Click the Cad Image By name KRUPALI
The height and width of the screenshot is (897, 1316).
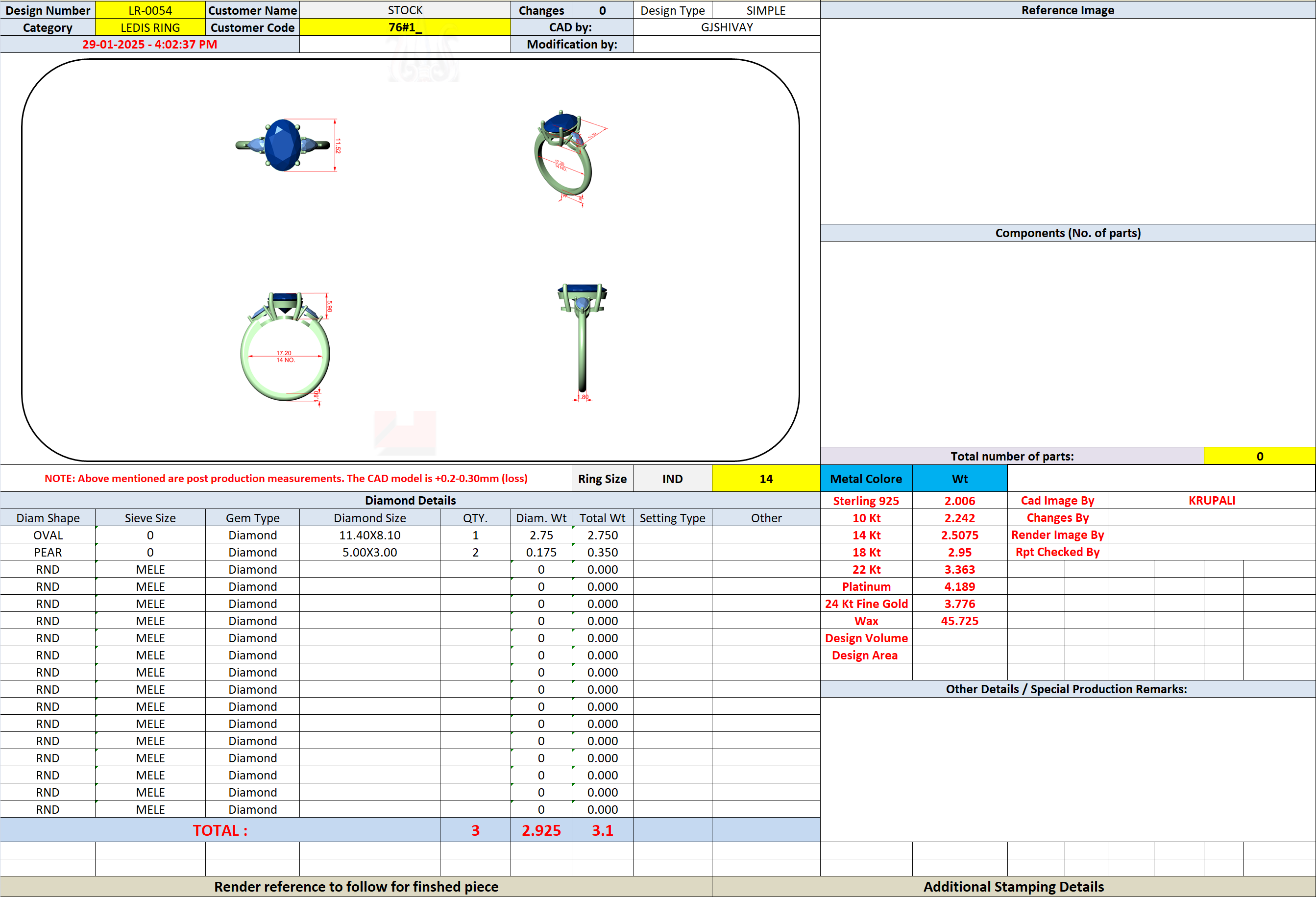[1211, 501]
